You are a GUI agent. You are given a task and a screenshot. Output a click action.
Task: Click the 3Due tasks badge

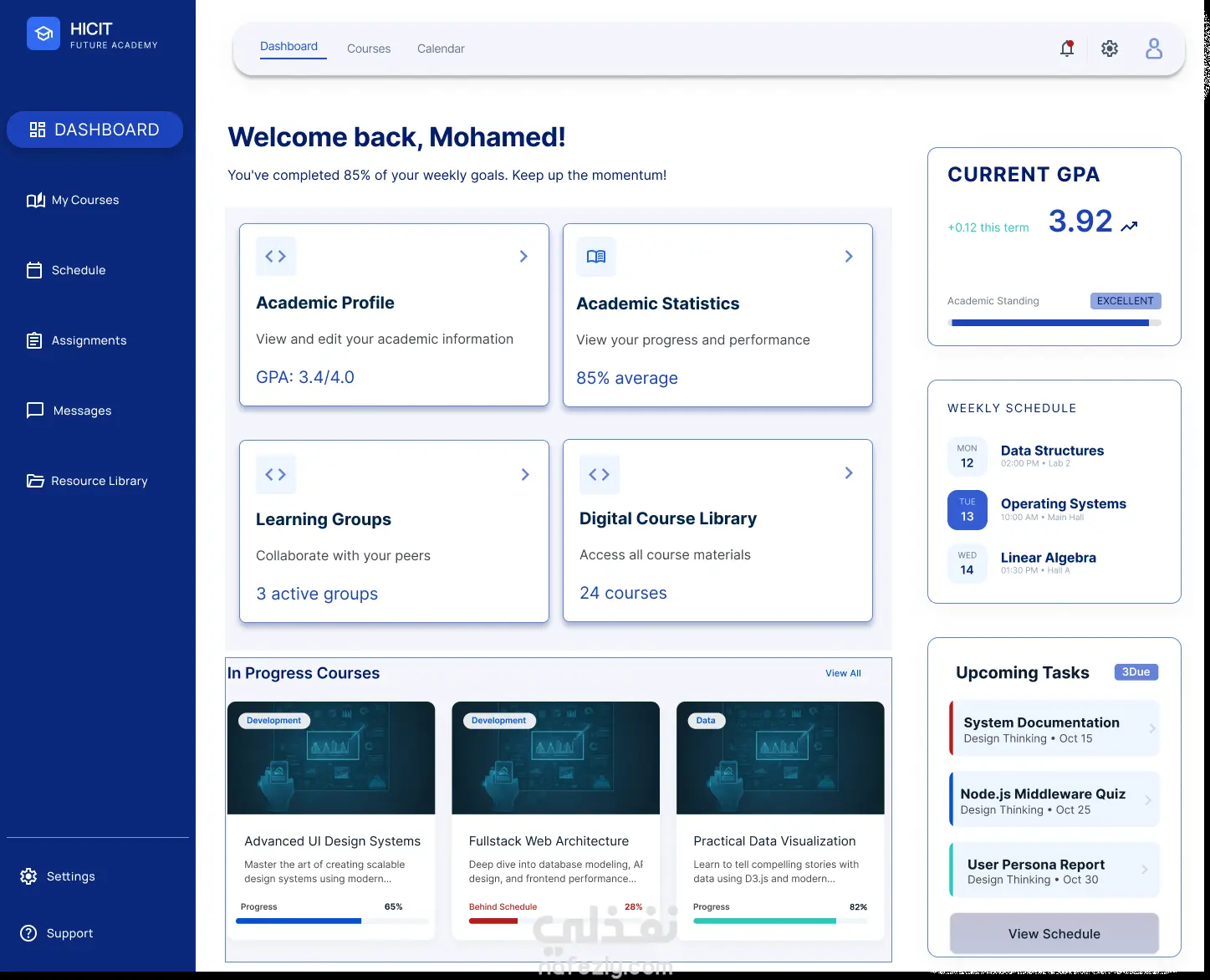click(1136, 671)
